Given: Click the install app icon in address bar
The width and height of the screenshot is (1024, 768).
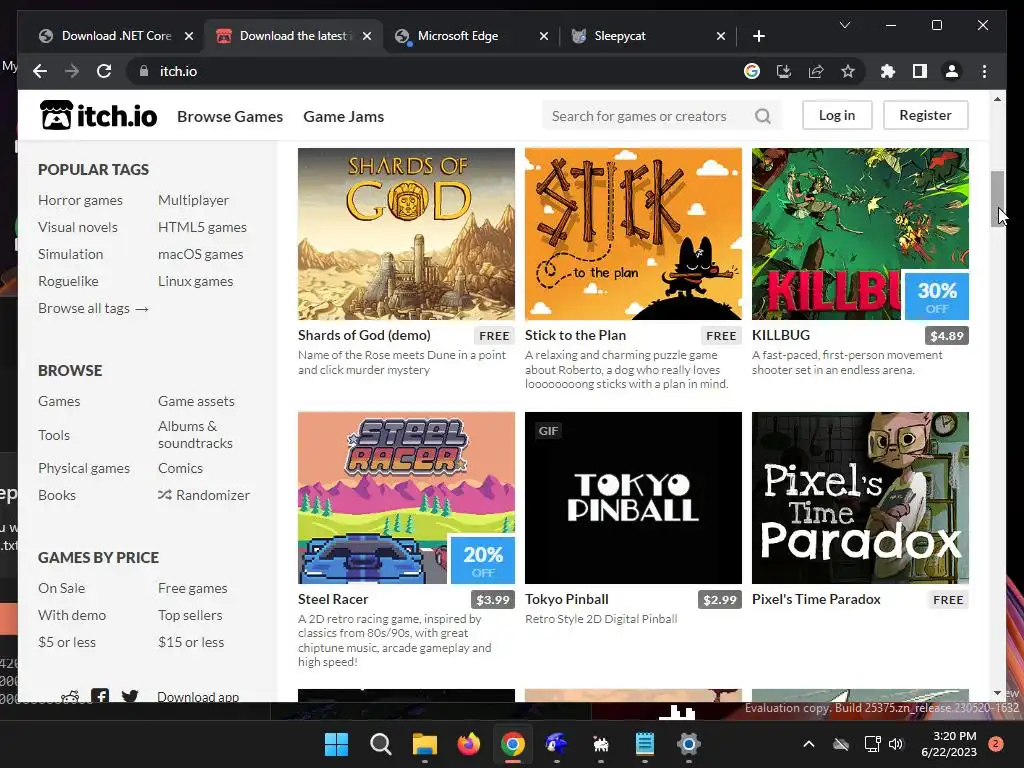Looking at the screenshot, I should point(784,71).
